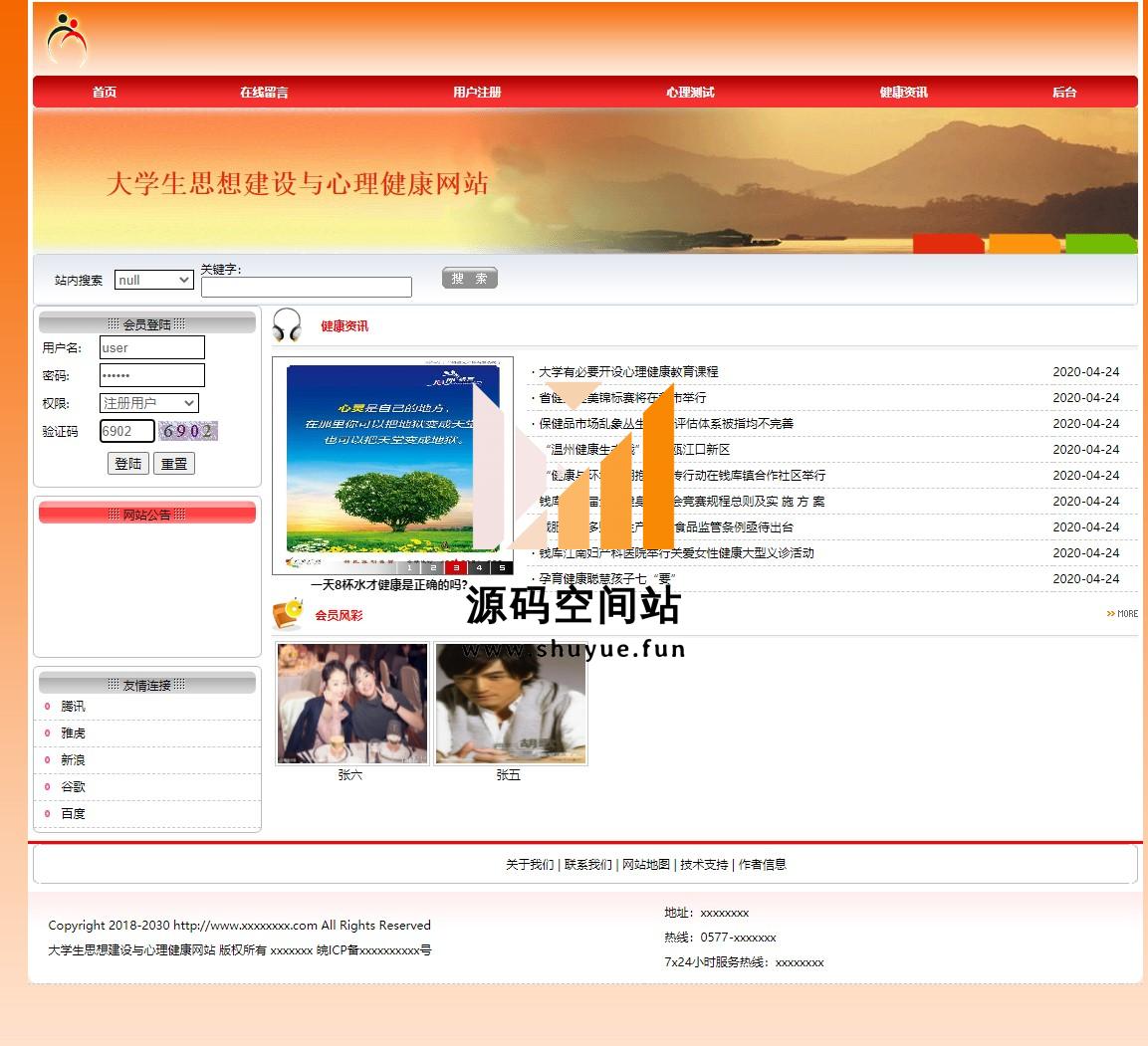This screenshot has height=1046, width=1148.
Task: Open the 百度 friendly link
Action: [x=73, y=814]
